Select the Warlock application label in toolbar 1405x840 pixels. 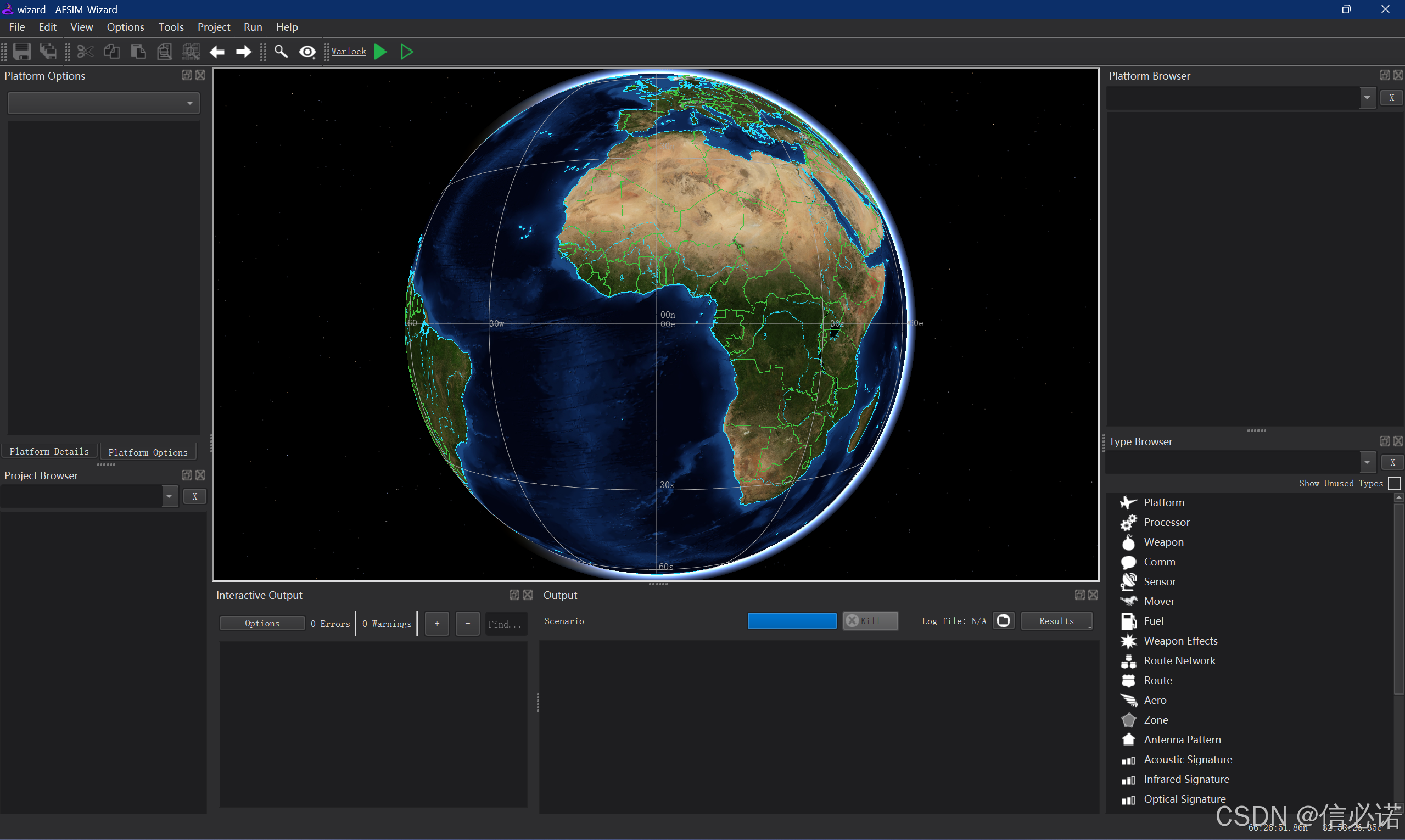pos(349,52)
